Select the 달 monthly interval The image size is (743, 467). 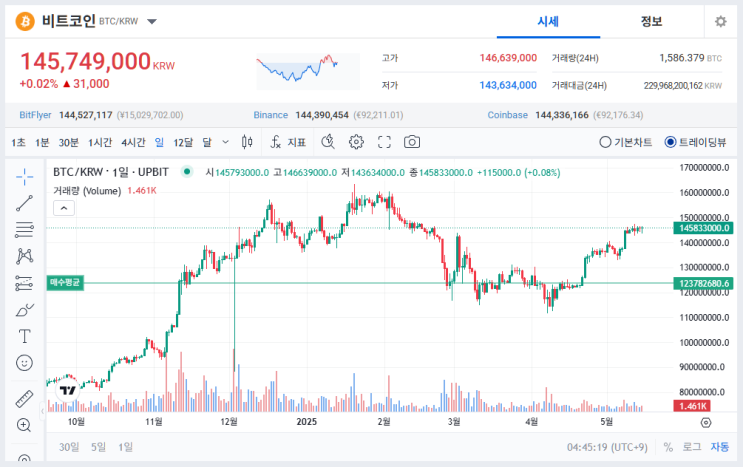[207, 142]
